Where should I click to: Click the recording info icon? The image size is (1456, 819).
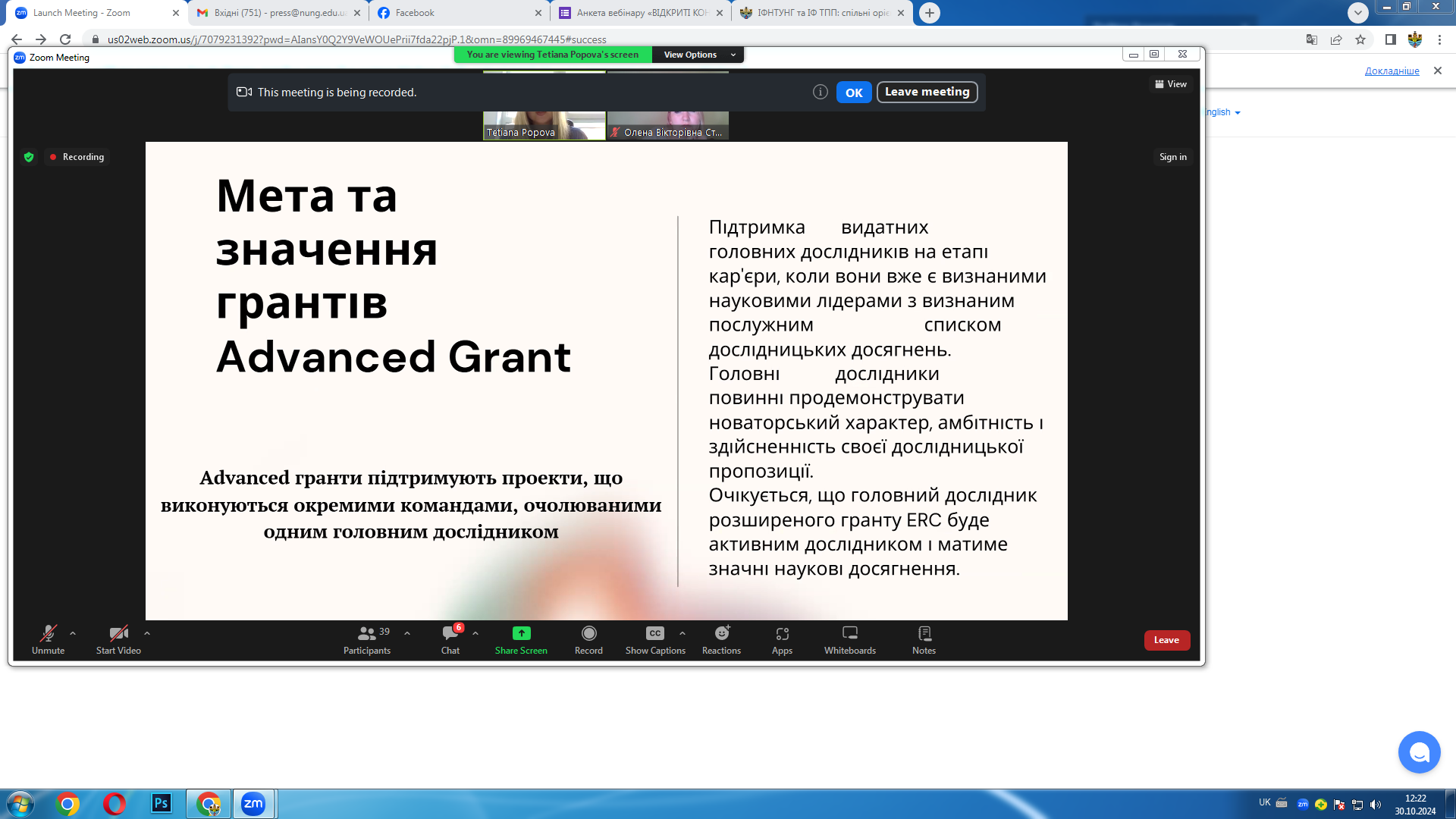click(x=820, y=92)
